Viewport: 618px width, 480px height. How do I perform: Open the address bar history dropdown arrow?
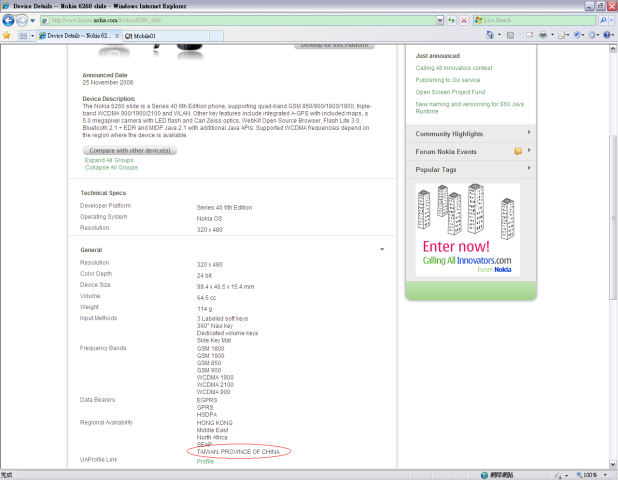tap(440, 20)
